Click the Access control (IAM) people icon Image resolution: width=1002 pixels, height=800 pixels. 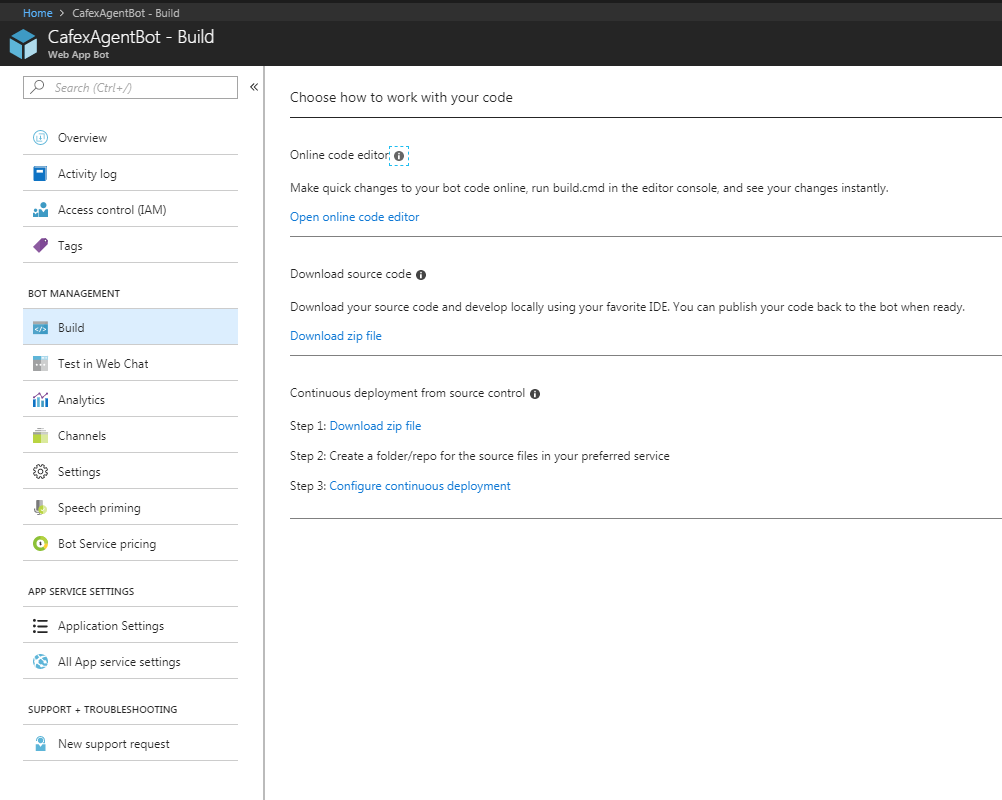pos(40,210)
